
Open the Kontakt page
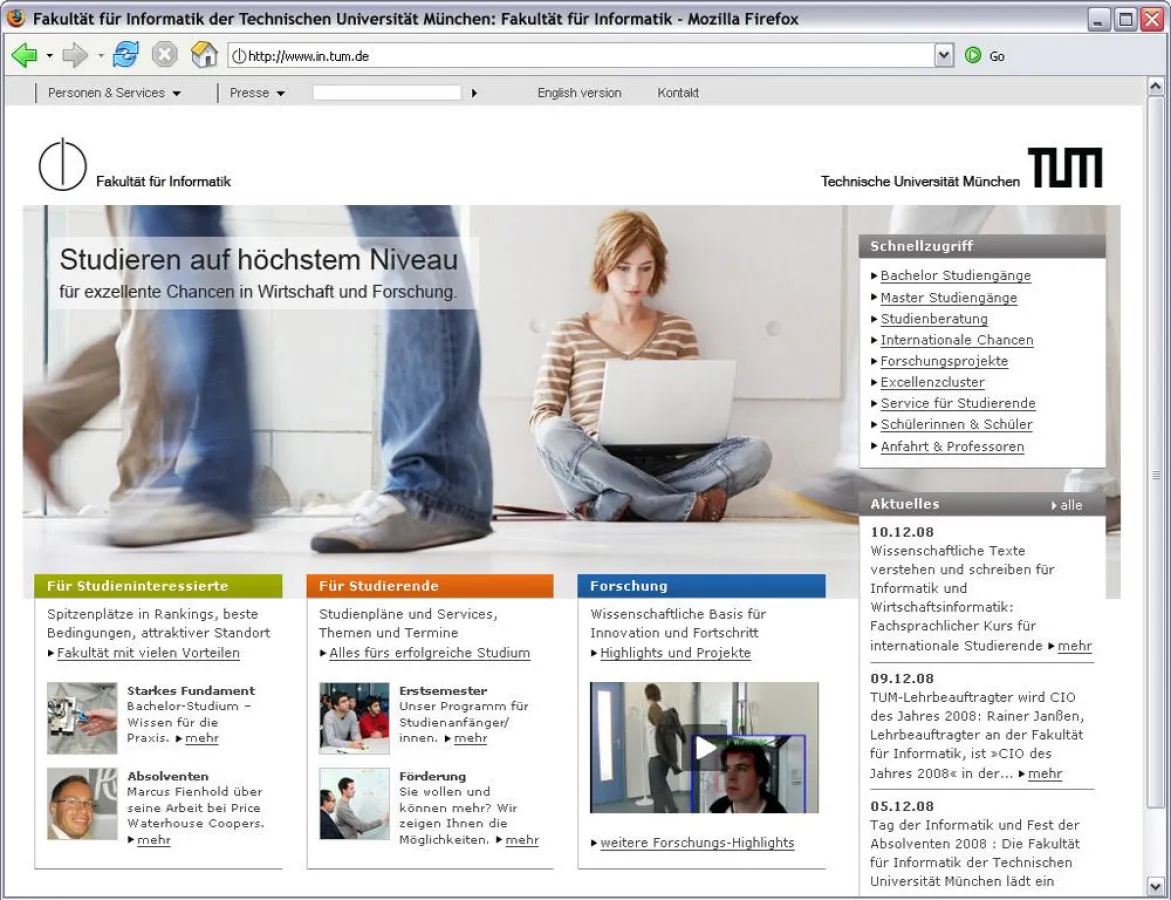click(x=678, y=93)
